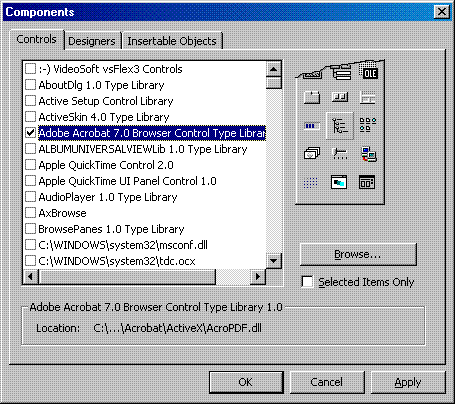
Task: Select the ImageList stacked-images icon
Action: [312, 154]
